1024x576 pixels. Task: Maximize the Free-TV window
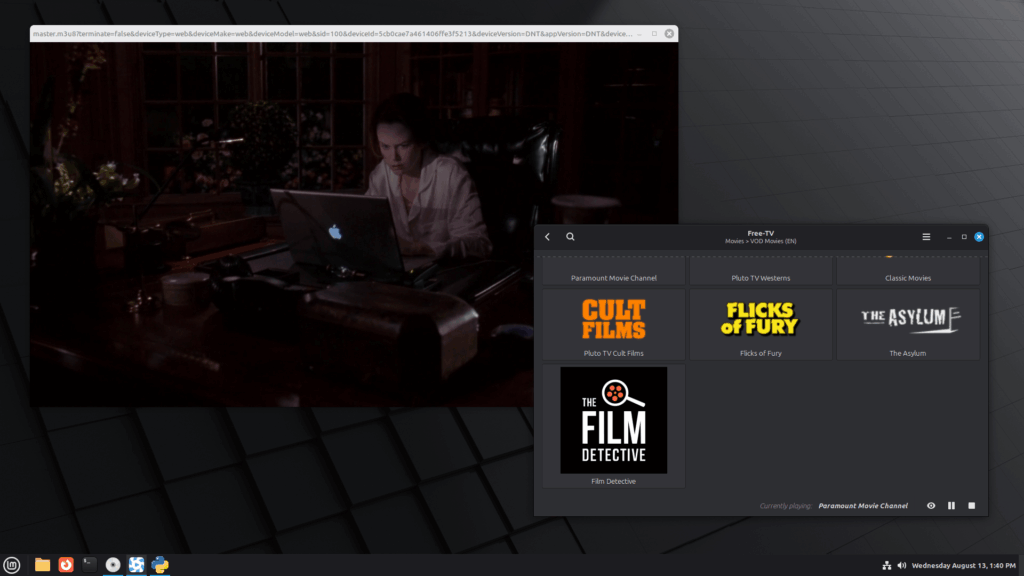(964, 237)
